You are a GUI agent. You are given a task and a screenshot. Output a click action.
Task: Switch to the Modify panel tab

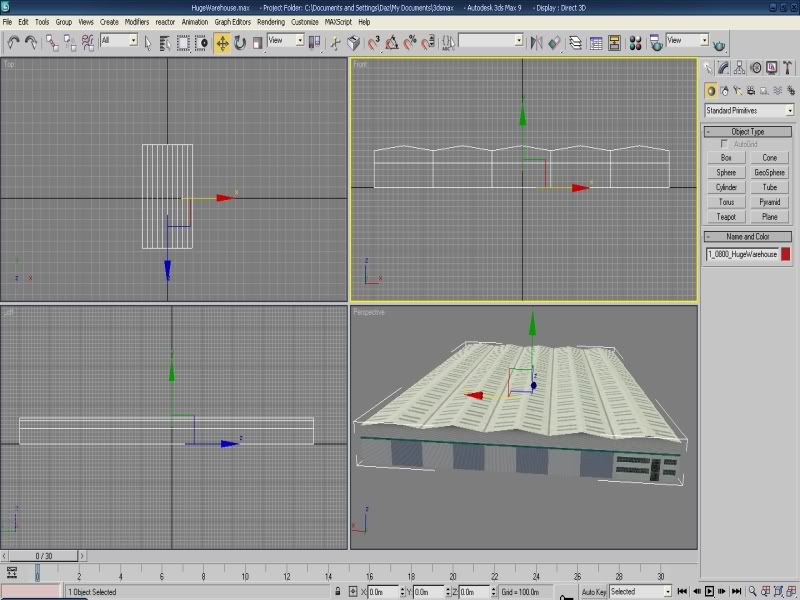click(723, 68)
